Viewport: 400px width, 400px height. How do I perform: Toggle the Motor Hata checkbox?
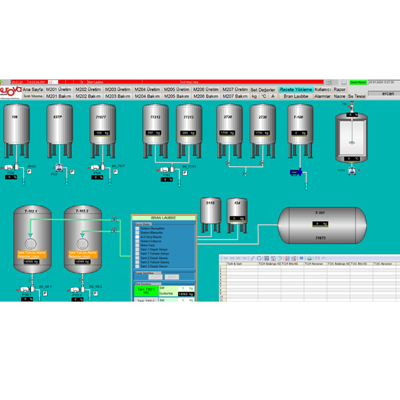(137, 245)
